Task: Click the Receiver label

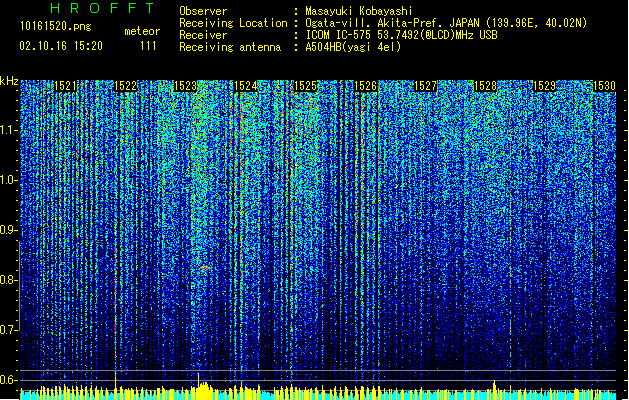Action: [x=203, y=35]
